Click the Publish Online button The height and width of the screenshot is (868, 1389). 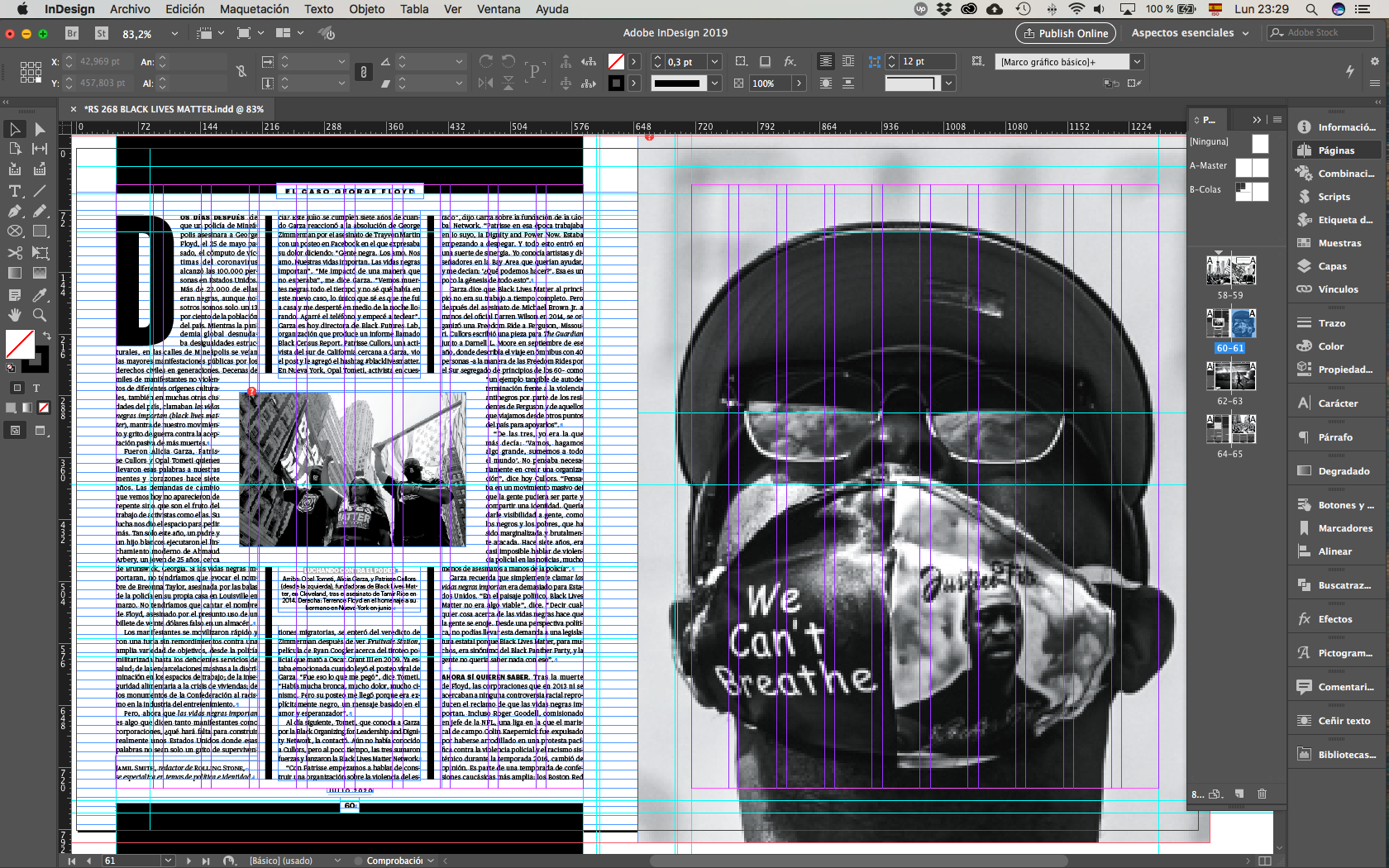pos(1065,33)
